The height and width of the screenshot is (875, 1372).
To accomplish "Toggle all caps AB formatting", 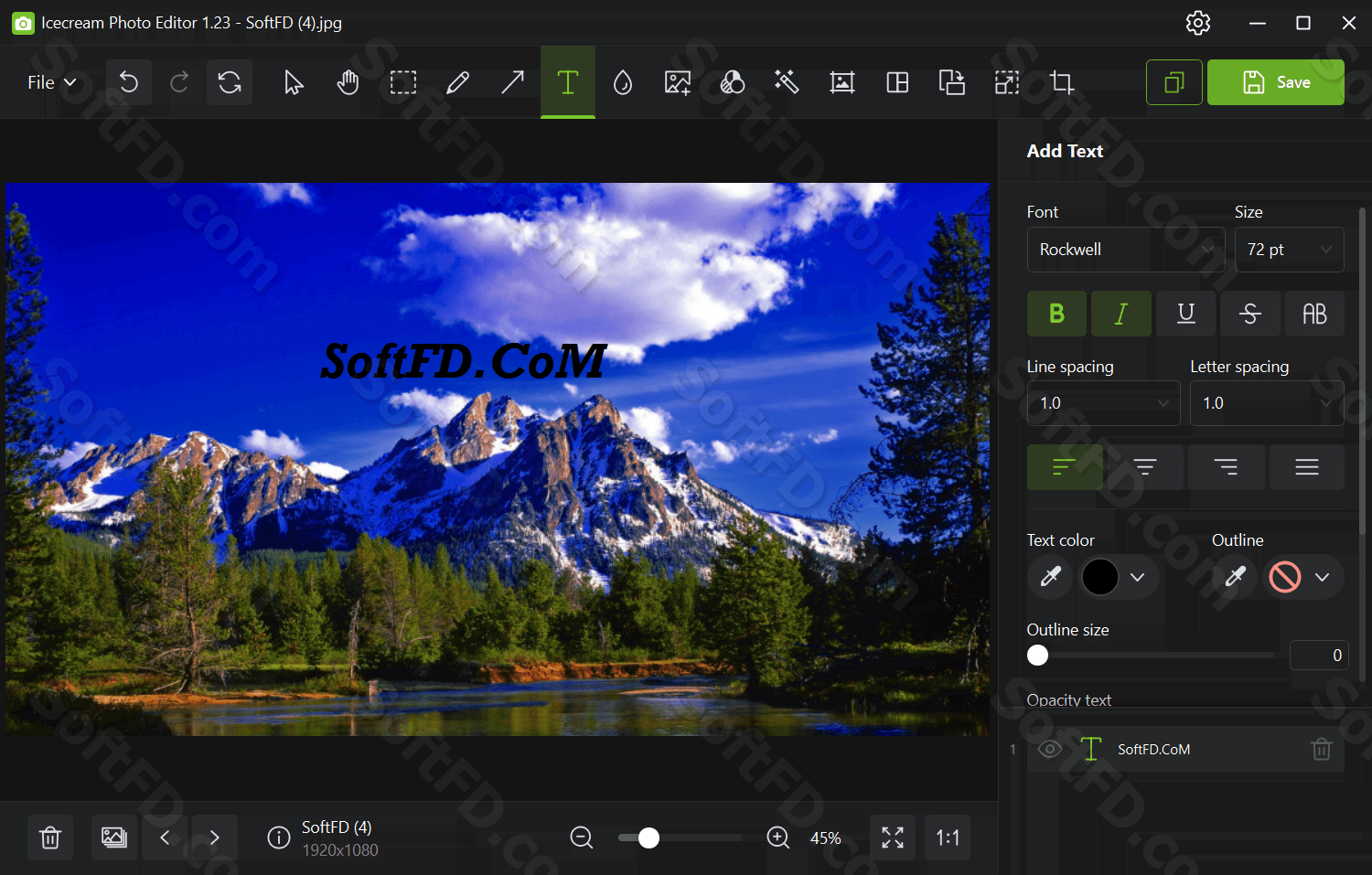I will coord(1314,314).
